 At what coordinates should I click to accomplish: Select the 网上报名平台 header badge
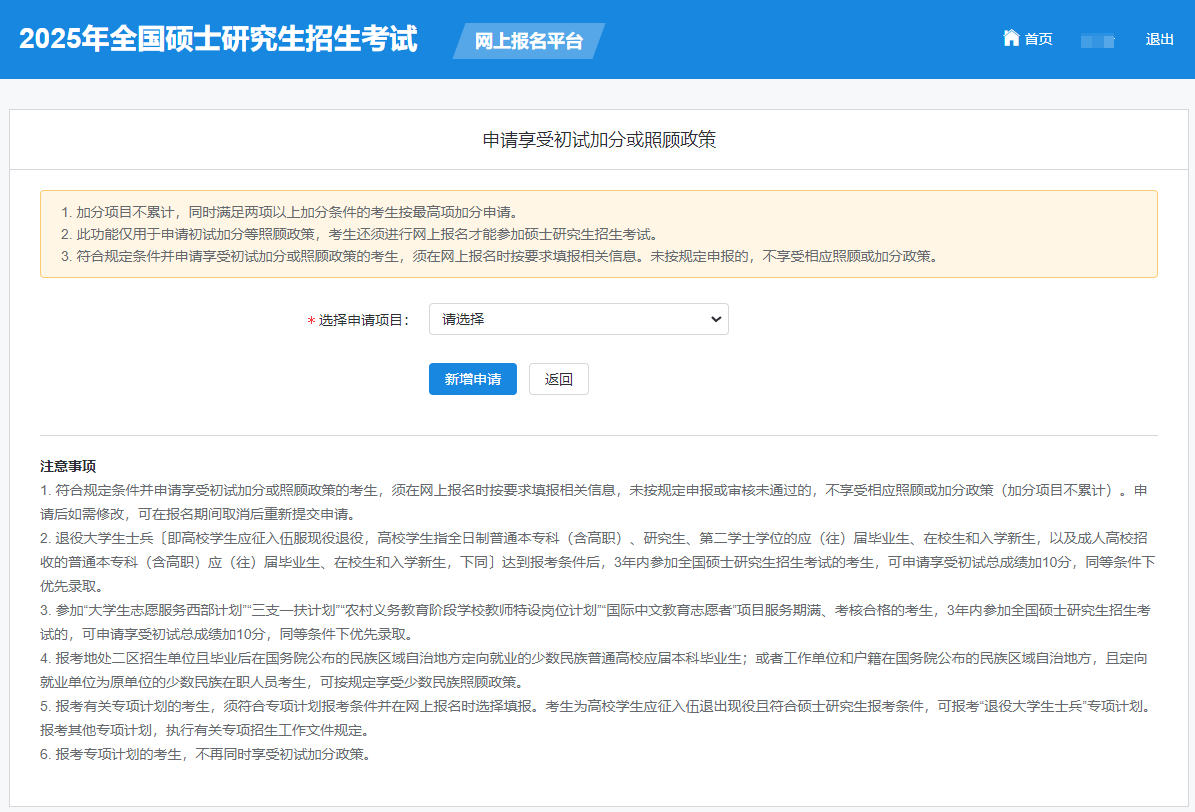tap(528, 41)
